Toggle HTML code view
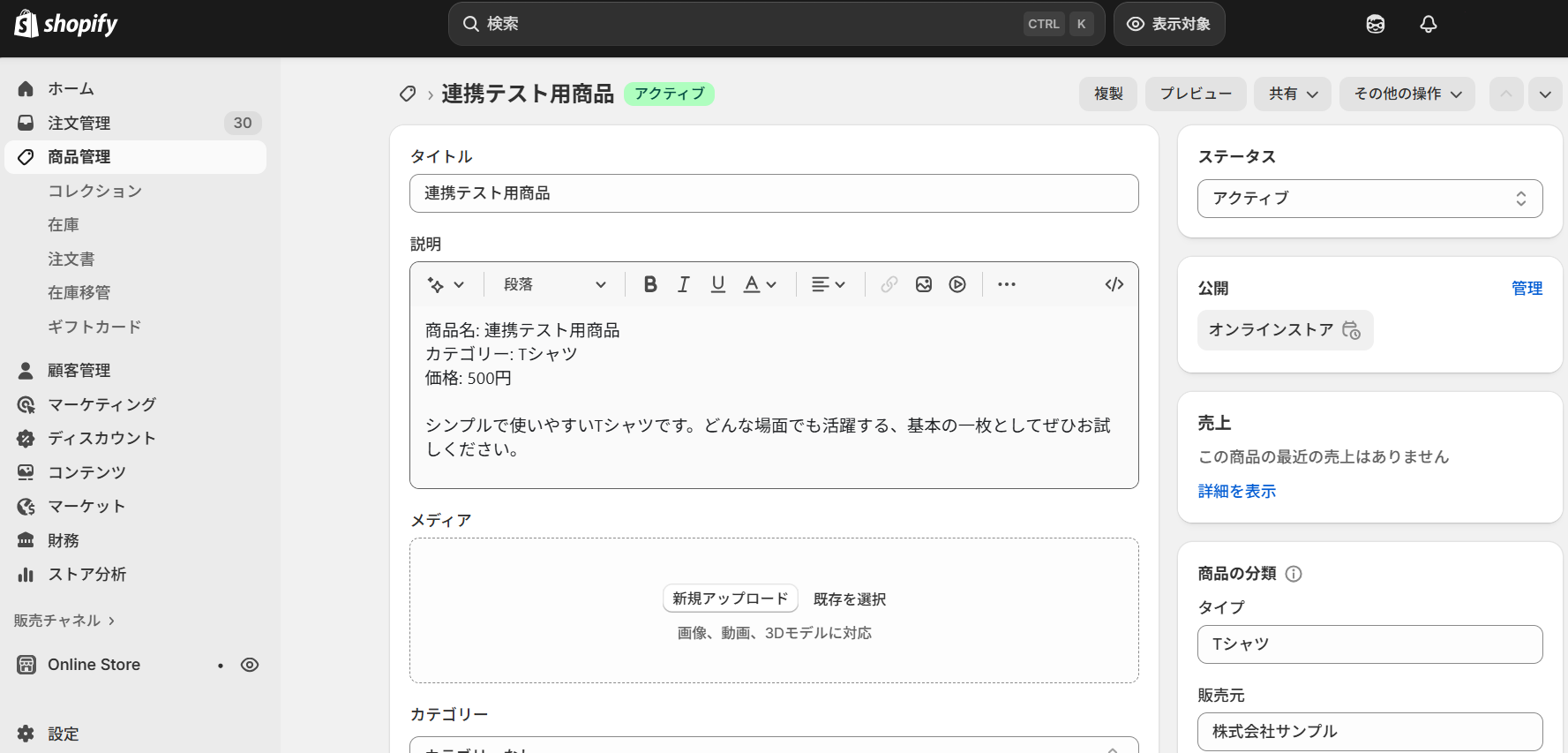This screenshot has width=1568, height=753. click(x=1114, y=284)
